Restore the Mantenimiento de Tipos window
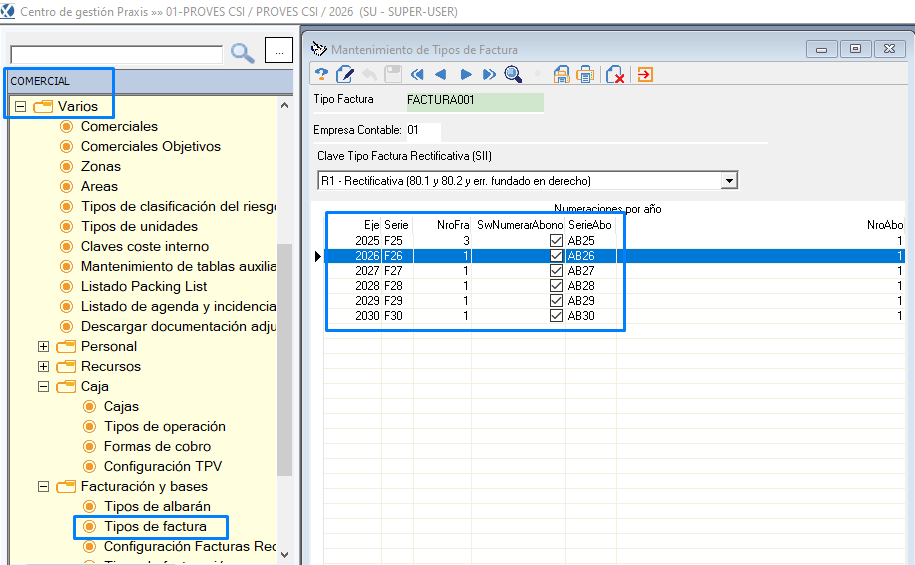 click(855, 49)
